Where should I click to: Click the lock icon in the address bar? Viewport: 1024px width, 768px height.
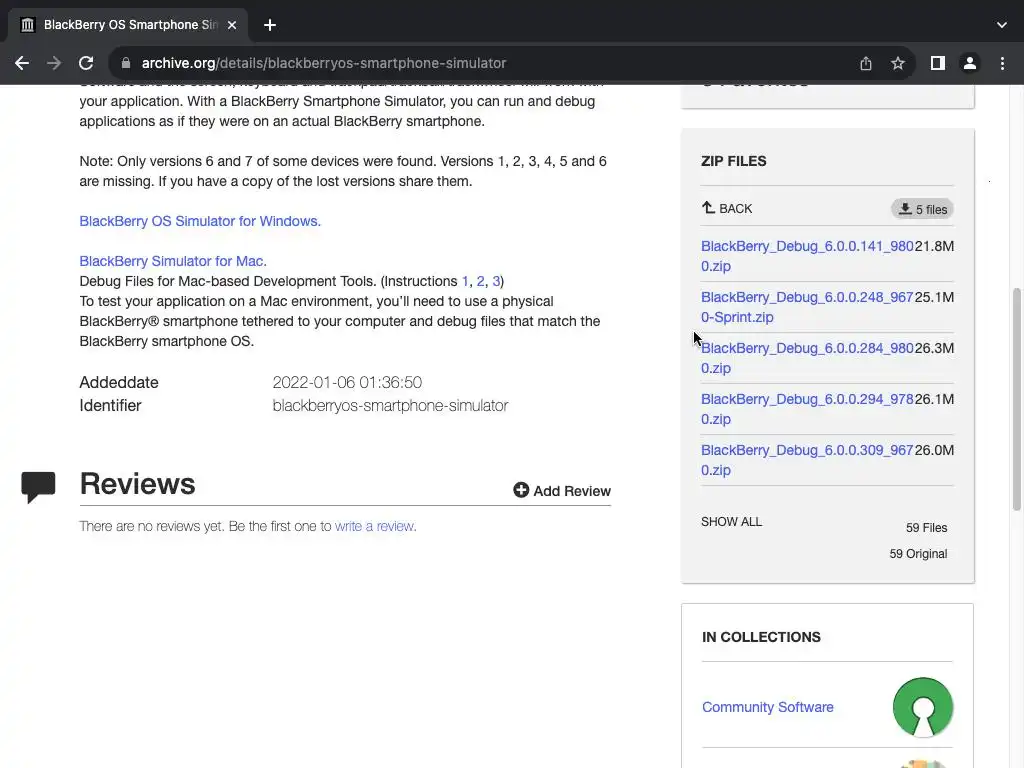[x=126, y=63]
